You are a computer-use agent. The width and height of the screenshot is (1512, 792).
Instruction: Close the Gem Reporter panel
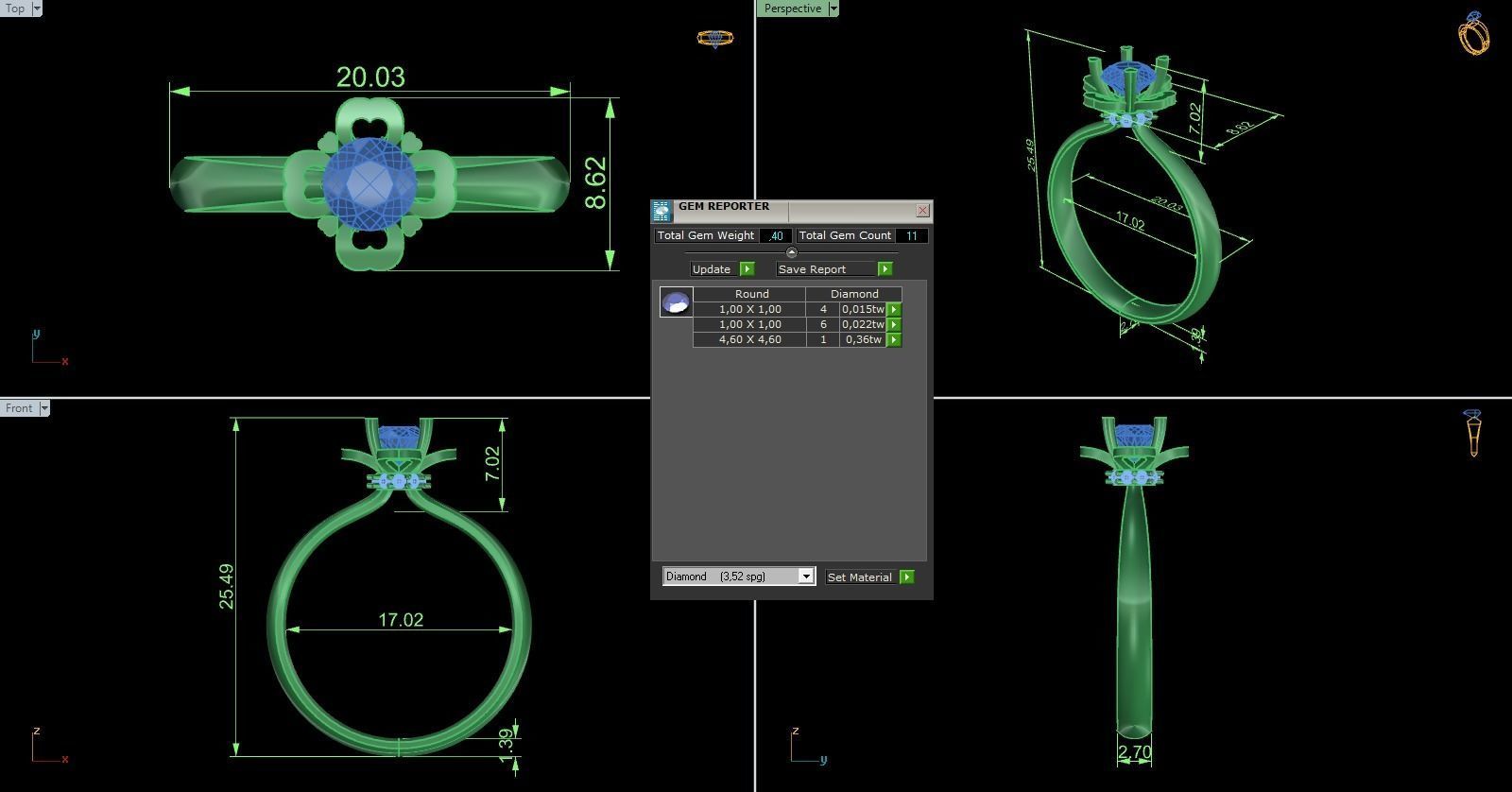click(x=923, y=211)
